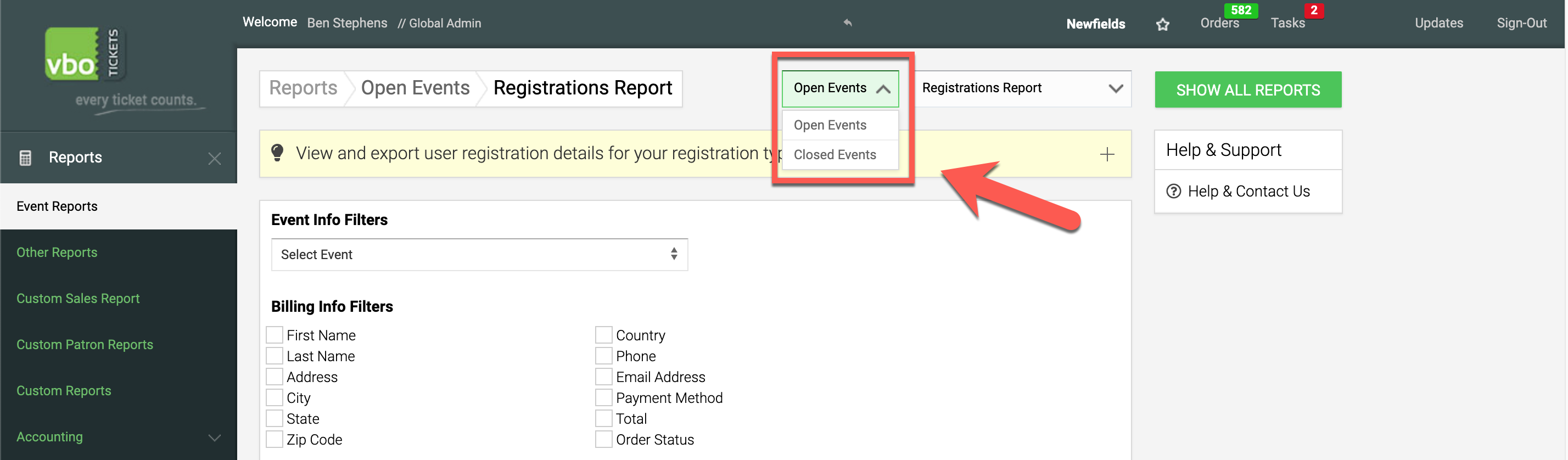This screenshot has height=460, width=1568.
Task: Open the Select Event dropdown
Action: (x=479, y=254)
